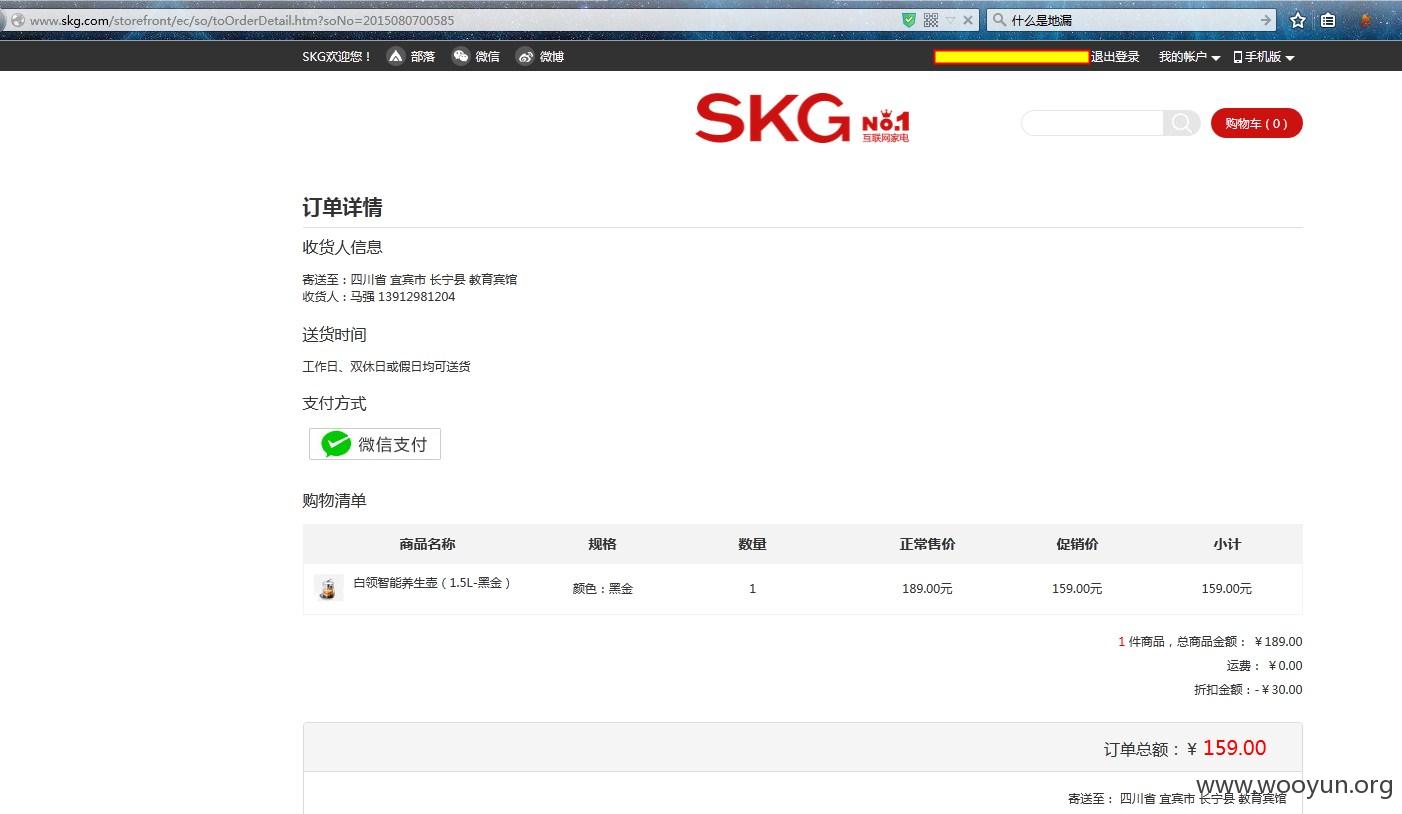Click the 小计 column header

coord(1227,544)
